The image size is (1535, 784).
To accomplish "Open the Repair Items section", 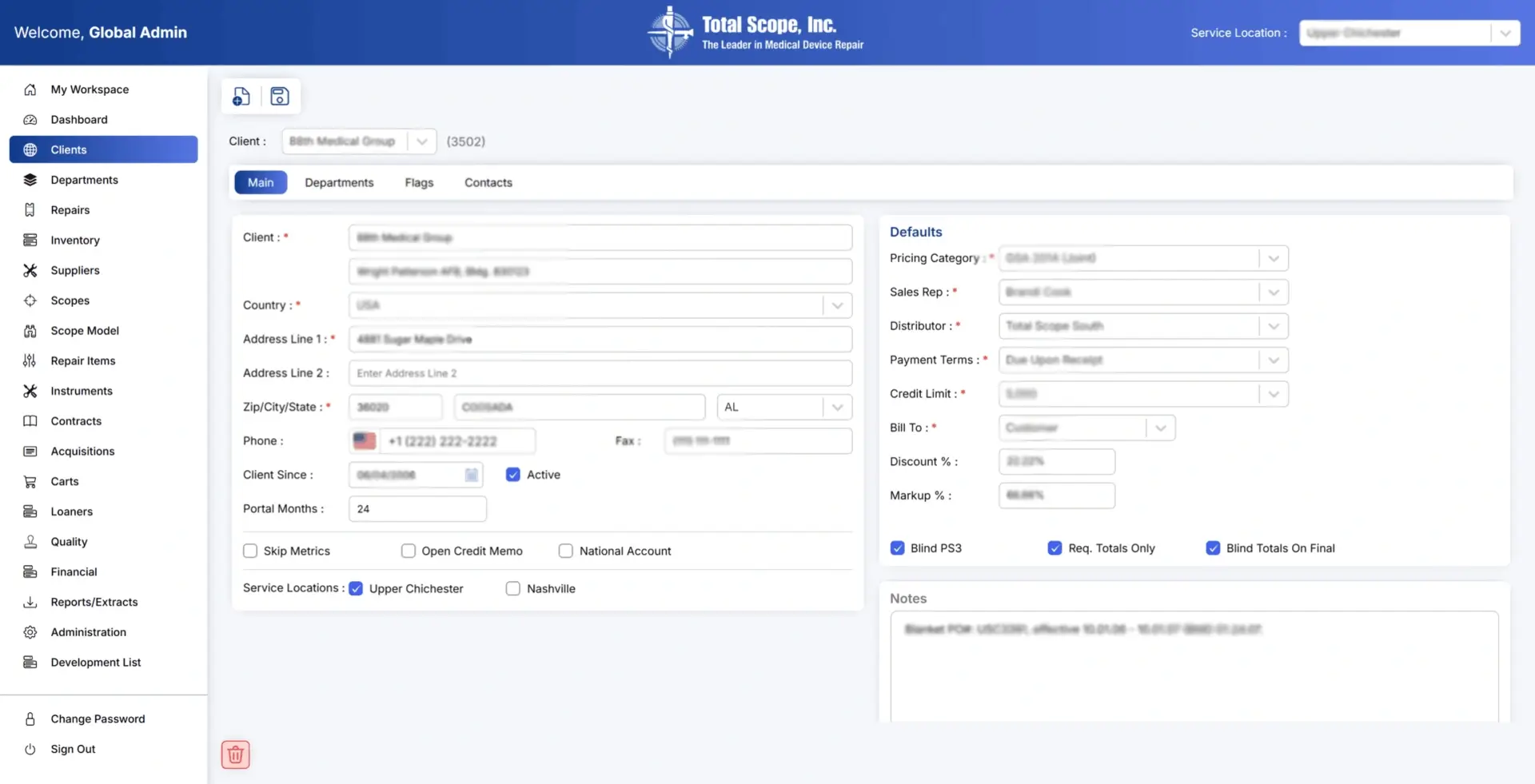I will point(83,360).
